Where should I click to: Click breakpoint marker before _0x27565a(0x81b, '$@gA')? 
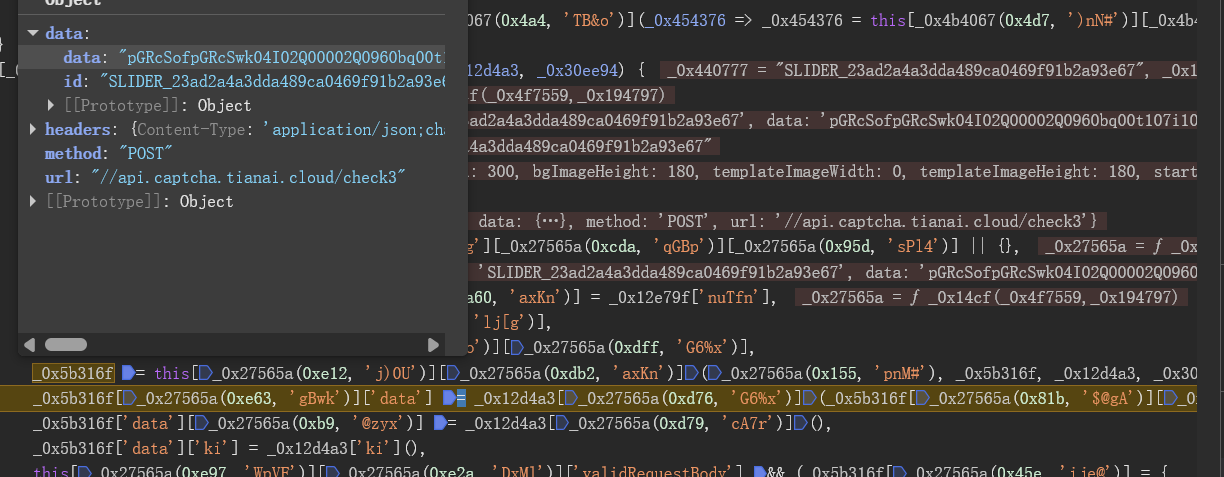point(922,399)
